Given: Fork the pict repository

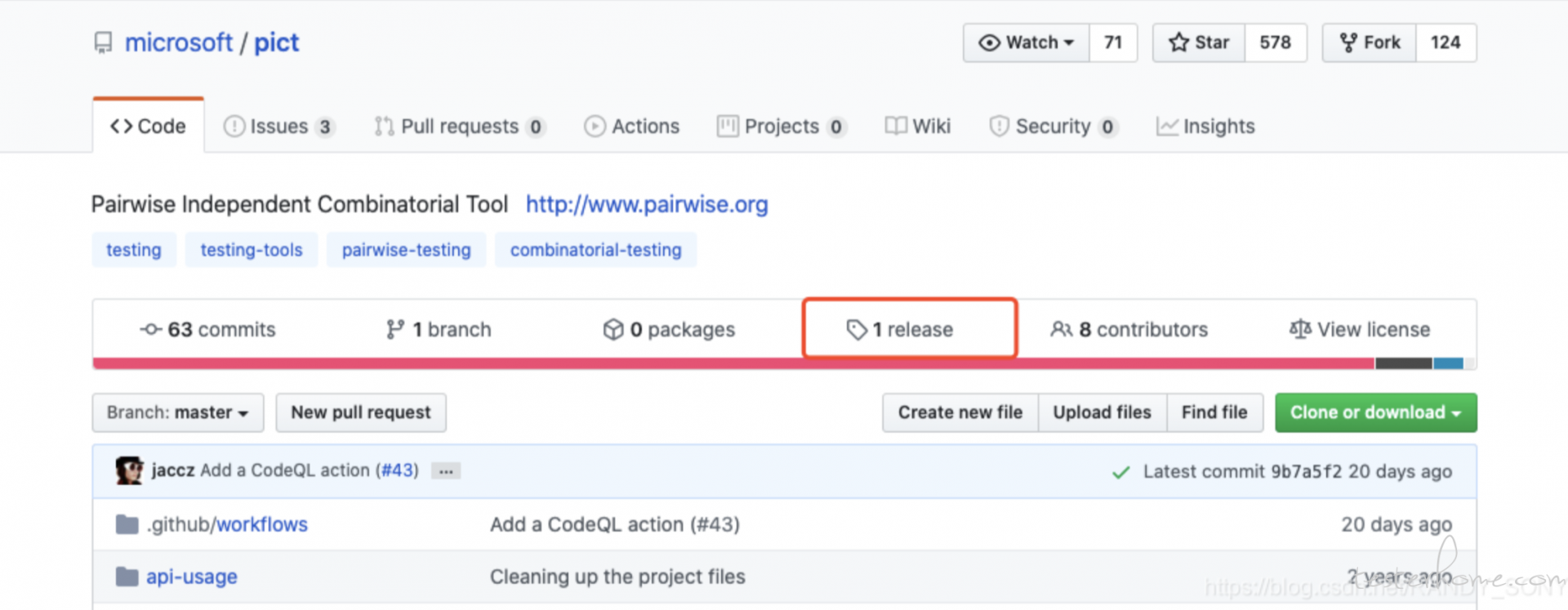Looking at the screenshot, I should tap(1370, 42).
